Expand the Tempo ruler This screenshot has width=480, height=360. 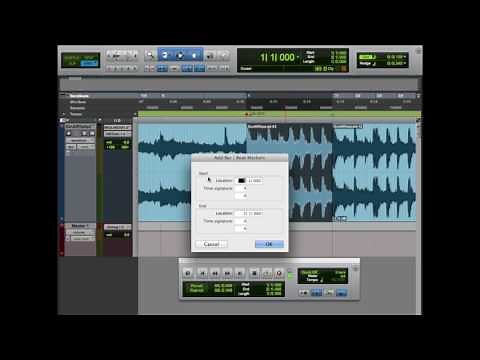click(x=64, y=114)
